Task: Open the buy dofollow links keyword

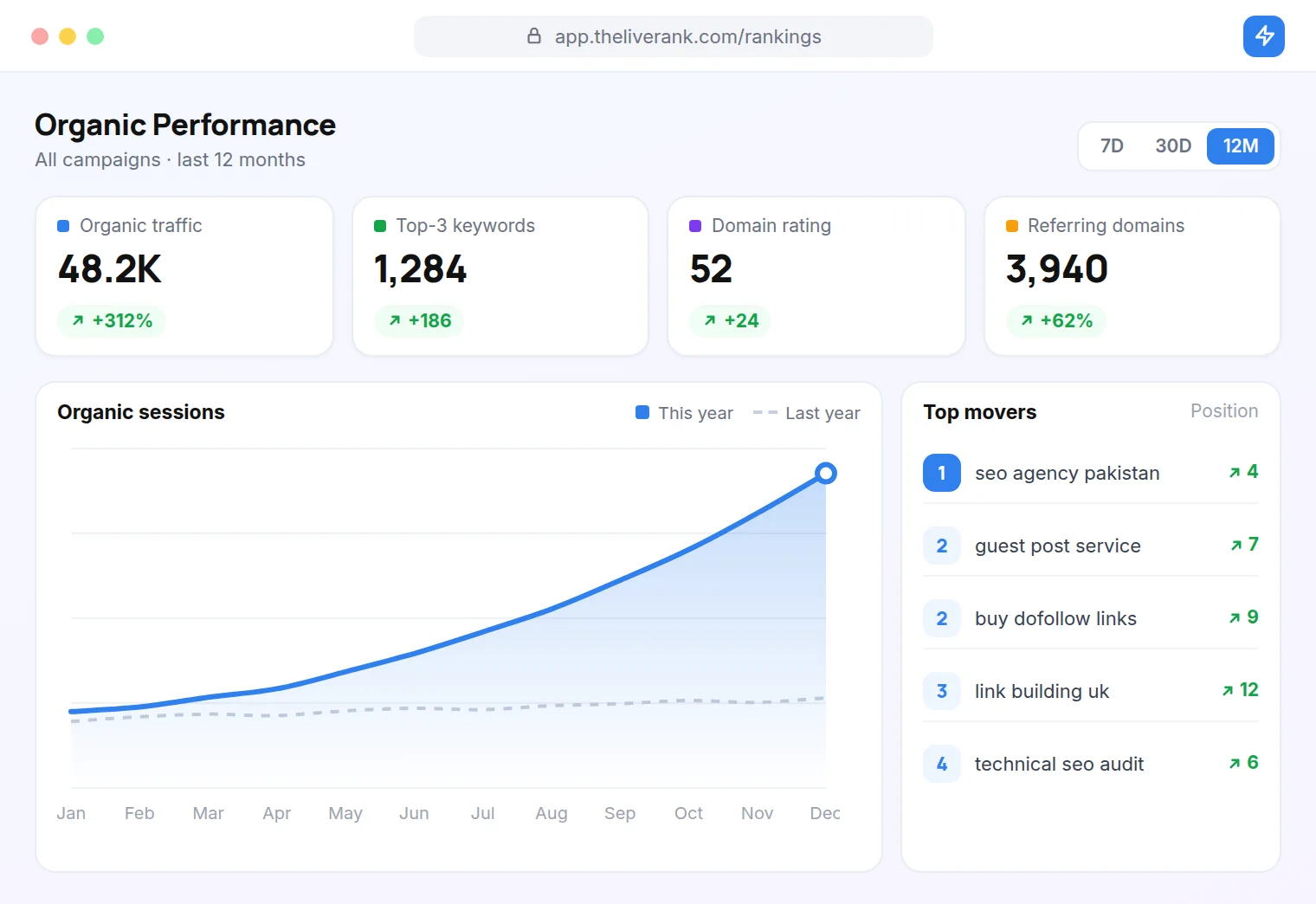Action: tap(1055, 618)
